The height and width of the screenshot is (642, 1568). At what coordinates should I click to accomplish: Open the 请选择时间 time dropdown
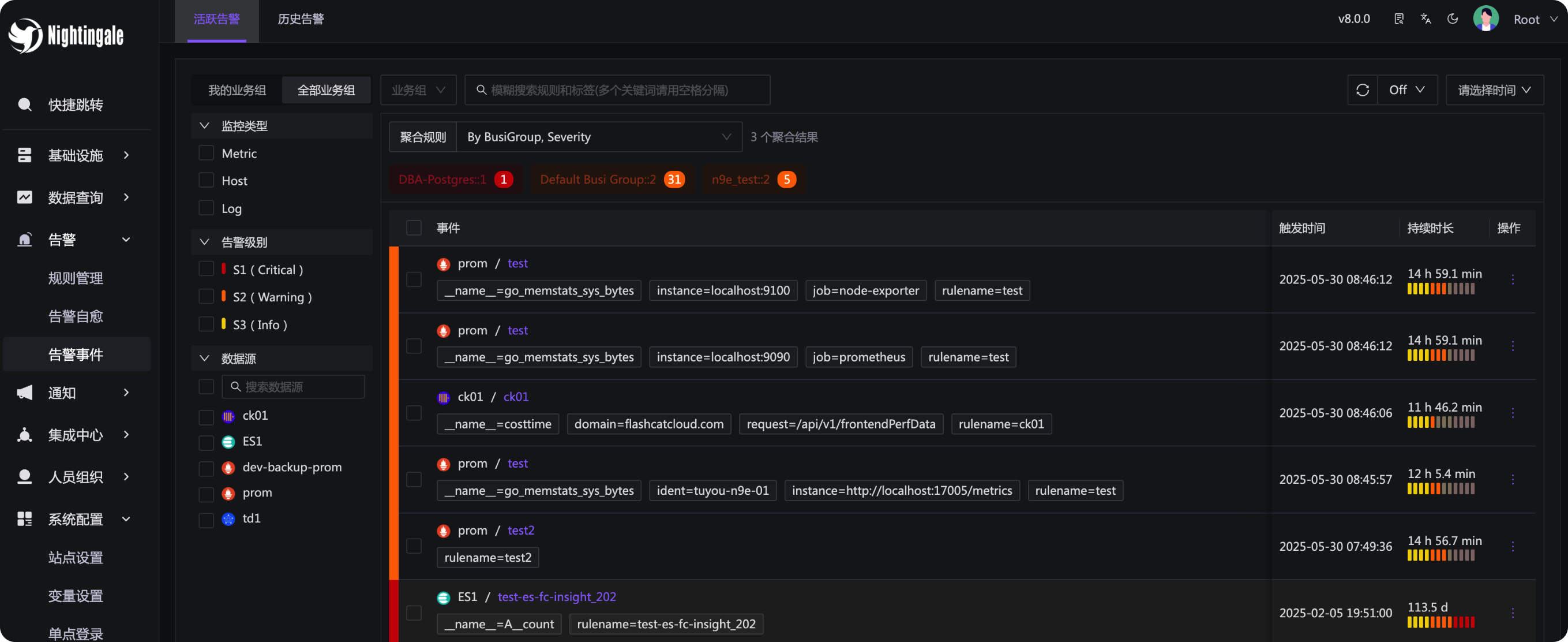tap(1494, 90)
